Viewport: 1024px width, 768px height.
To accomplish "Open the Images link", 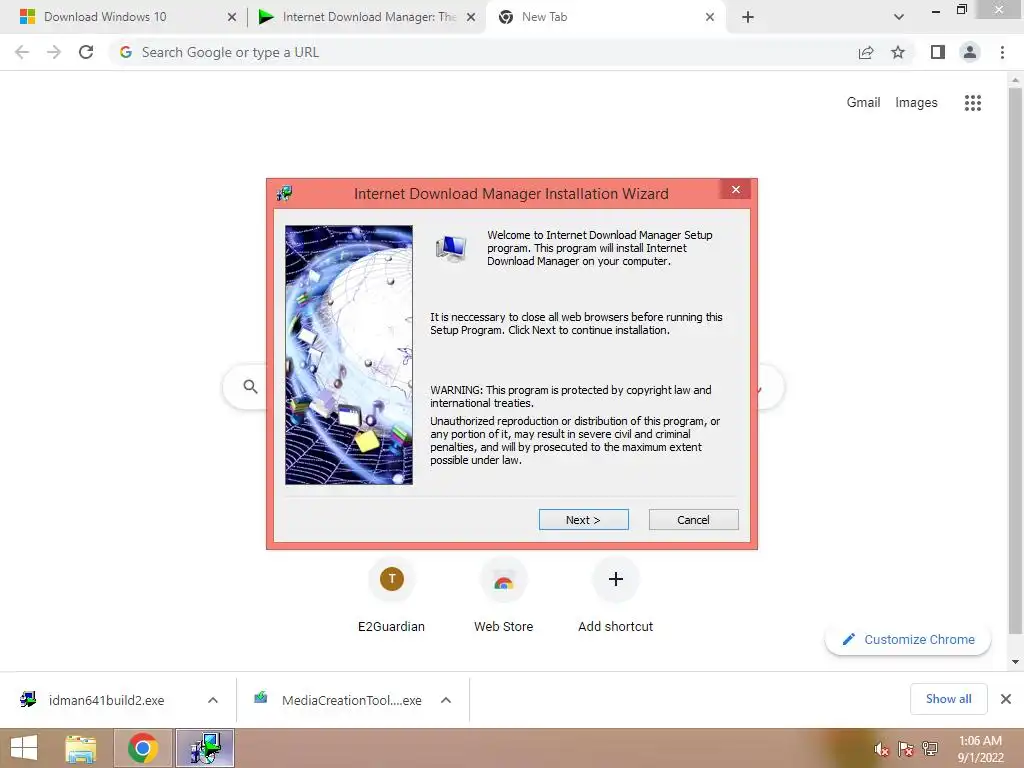I will (x=916, y=103).
